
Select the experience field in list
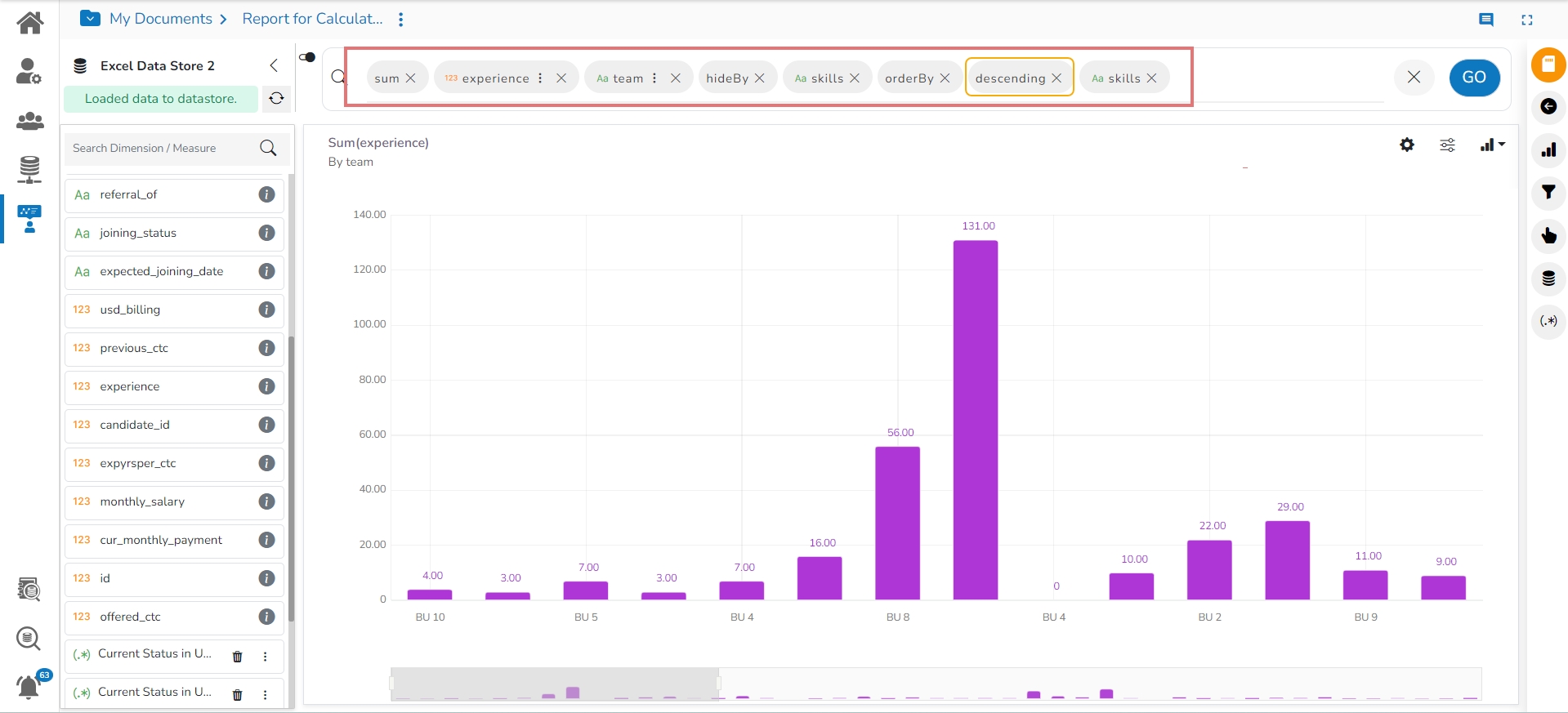[x=174, y=386]
